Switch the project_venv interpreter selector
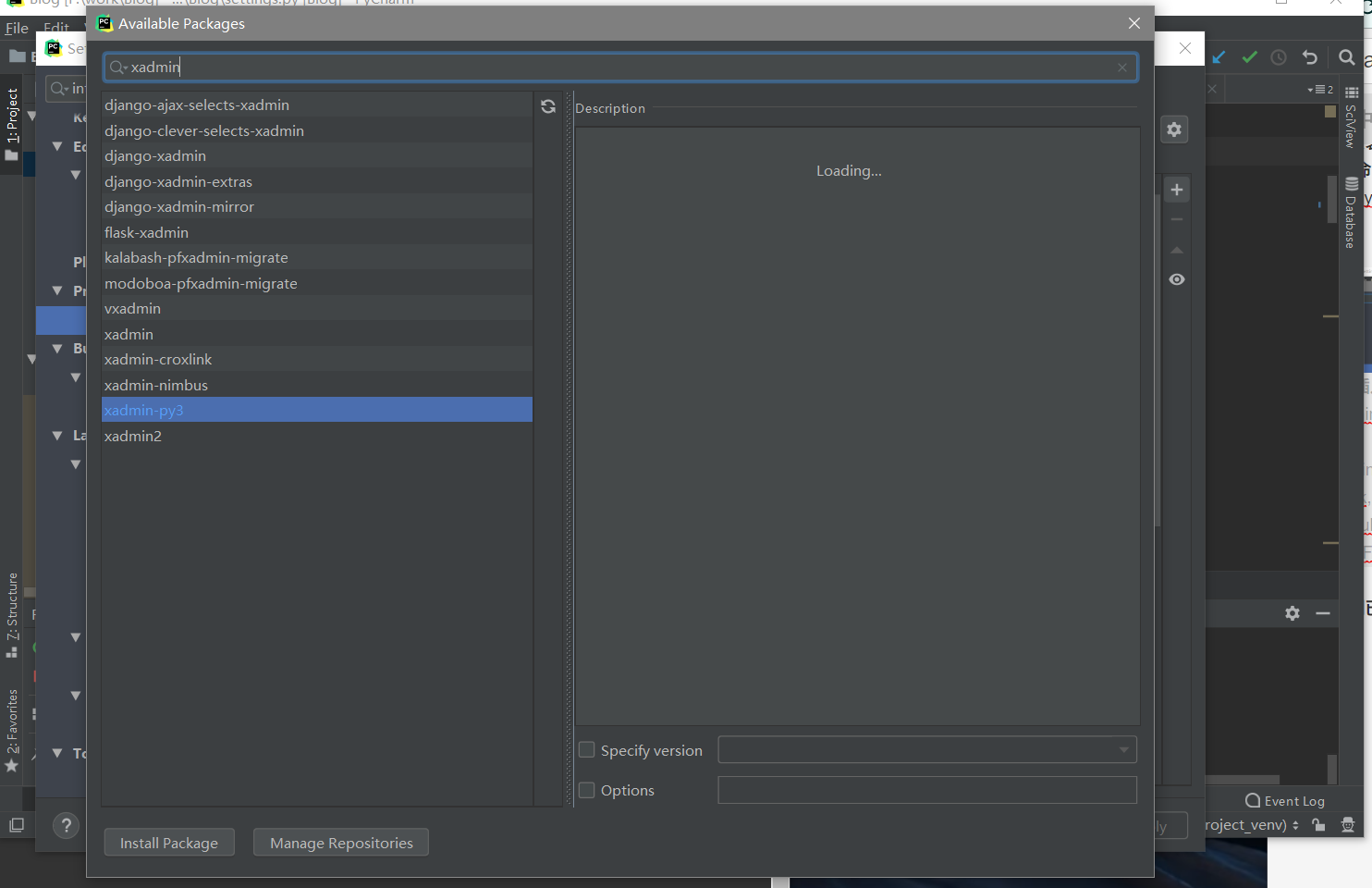This screenshot has height=888, width=1372. click(x=1253, y=825)
